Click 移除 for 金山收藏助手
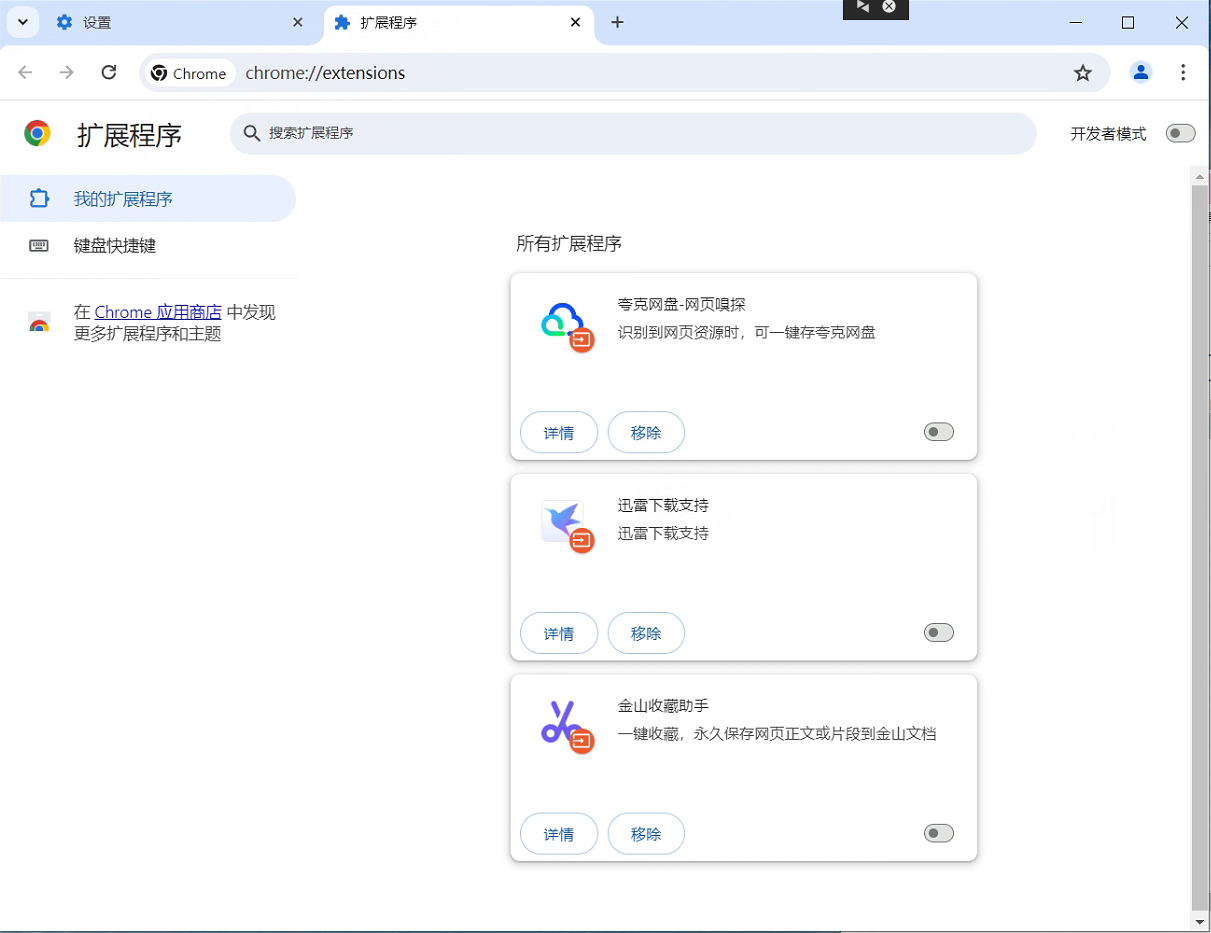Image resolution: width=1211 pixels, height=933 pixels. (646, 834)
